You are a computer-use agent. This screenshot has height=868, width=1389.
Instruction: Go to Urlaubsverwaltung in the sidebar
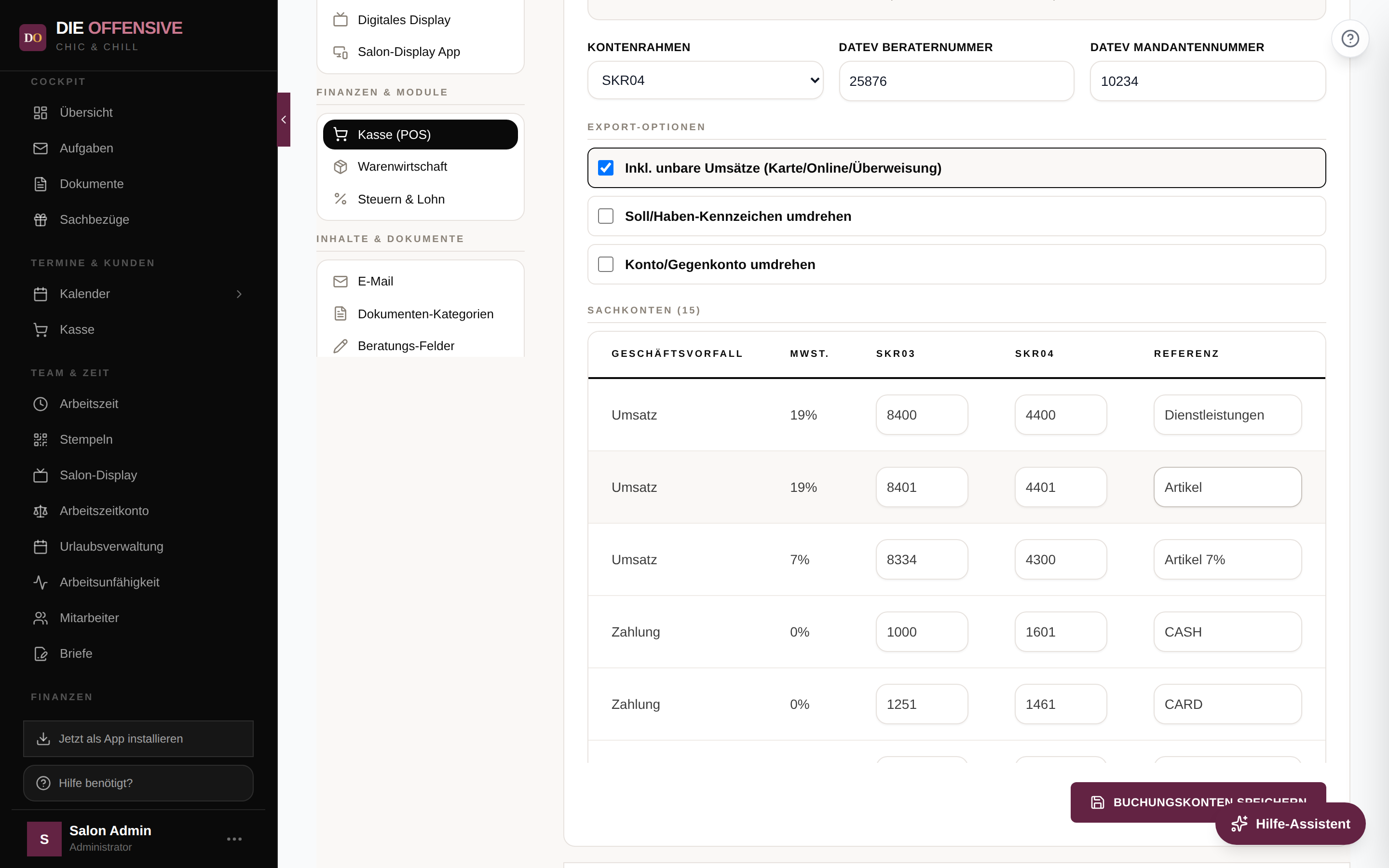[x=138, y=546]
